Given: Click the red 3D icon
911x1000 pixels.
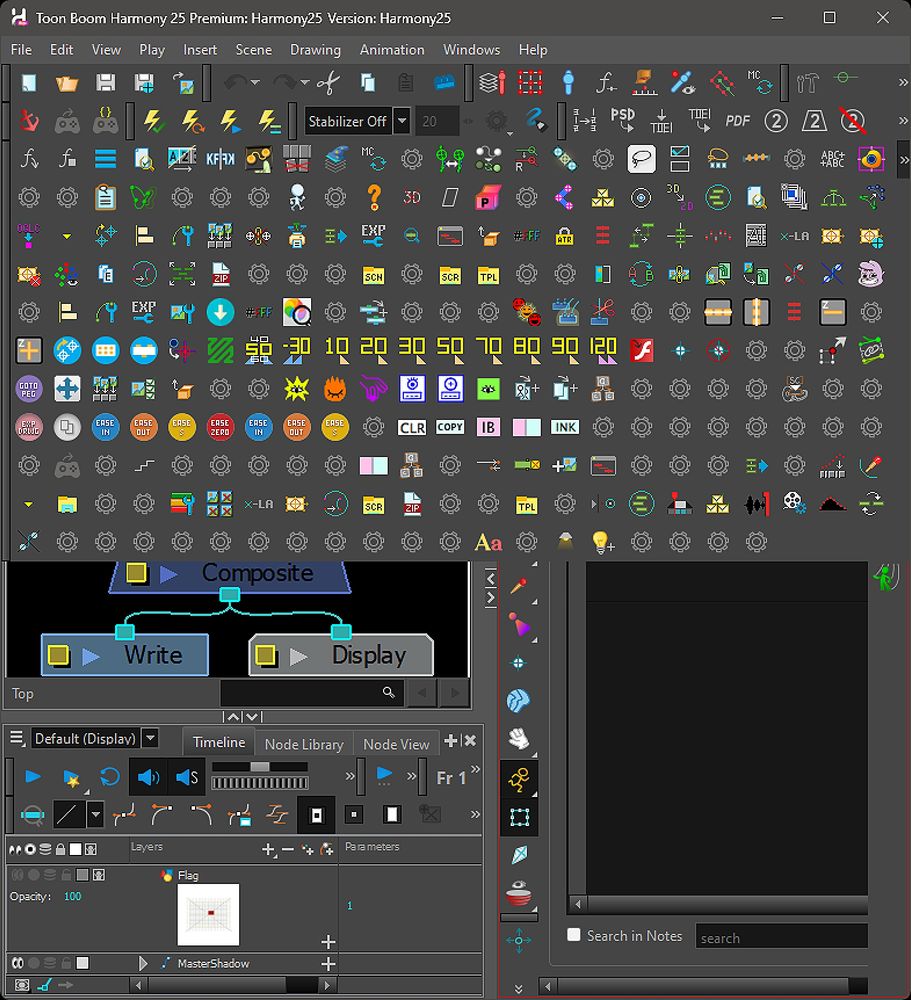Looking at the screenshot, I should coord(412,198).
